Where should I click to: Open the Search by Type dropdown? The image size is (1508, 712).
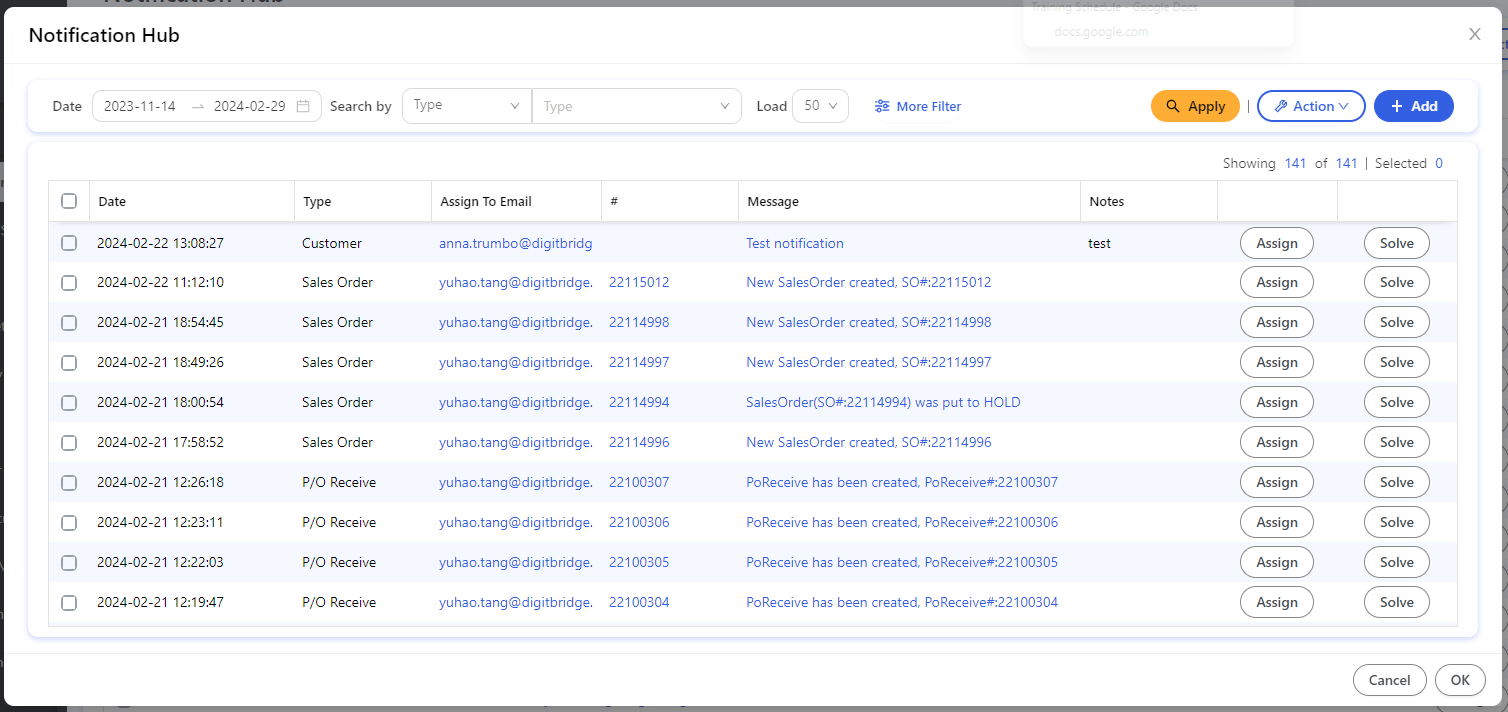click(x=466, y=106)
